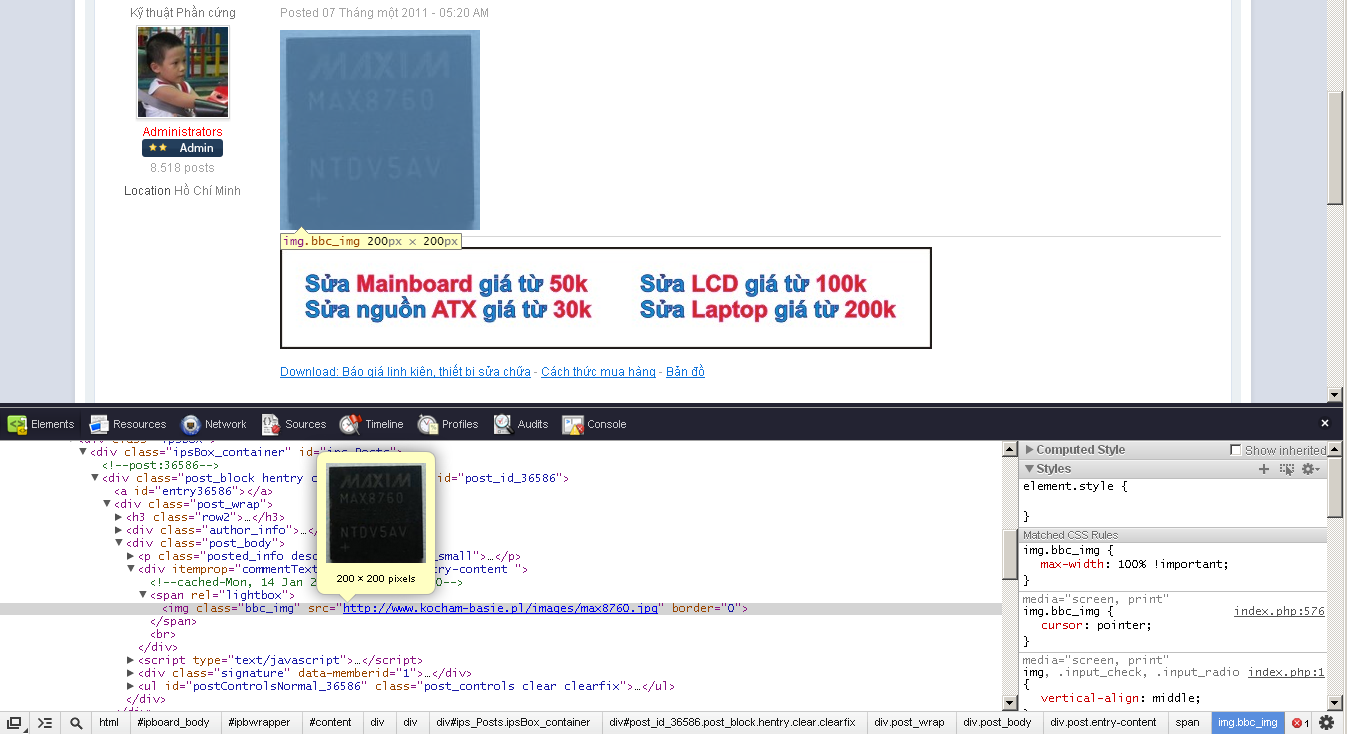This screenshot has height=734, width=1348.
Task: Toggle the console drawer icon
Action: (45, 723)
